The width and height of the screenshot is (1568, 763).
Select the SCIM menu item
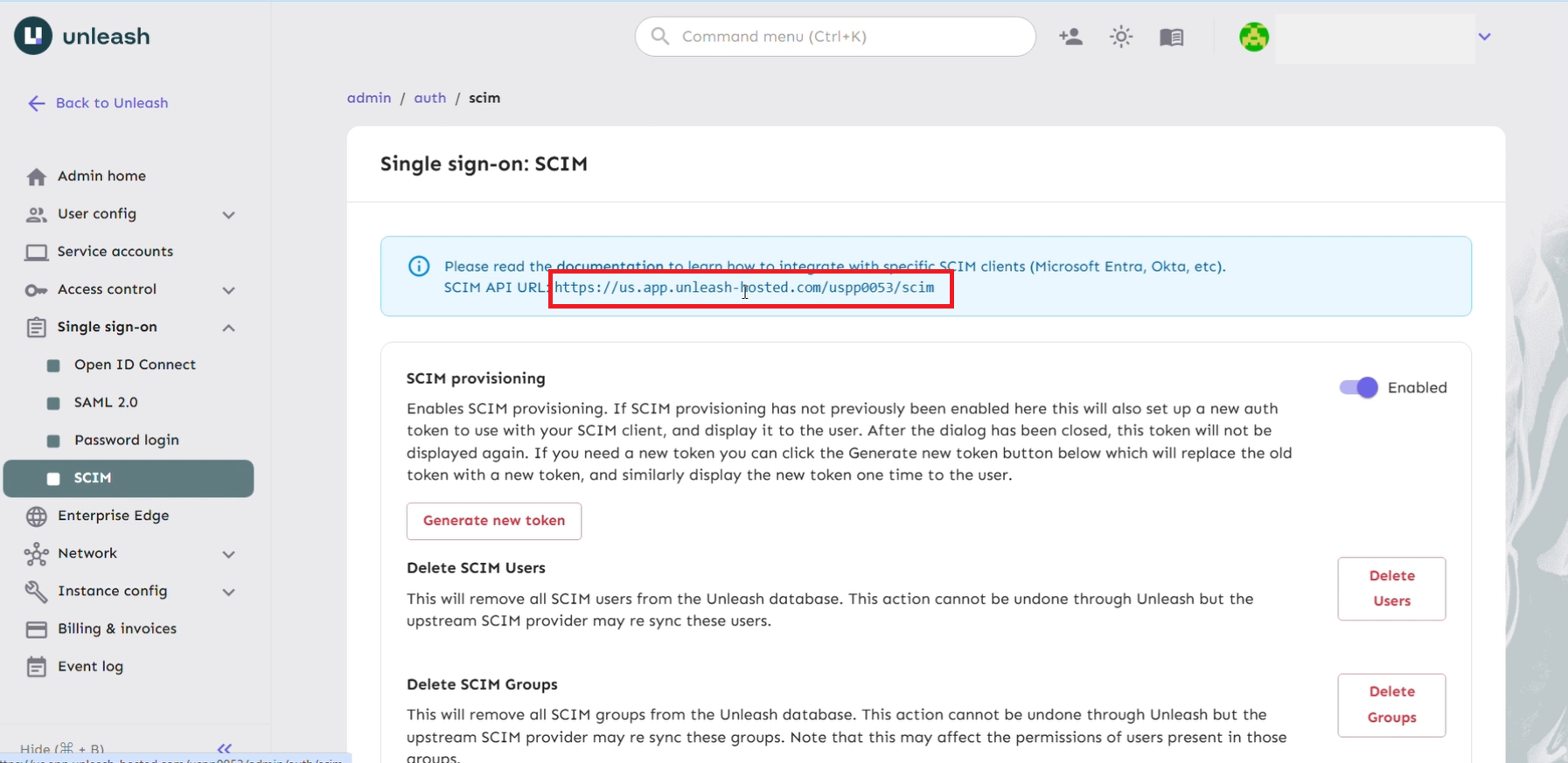point(129,478)
